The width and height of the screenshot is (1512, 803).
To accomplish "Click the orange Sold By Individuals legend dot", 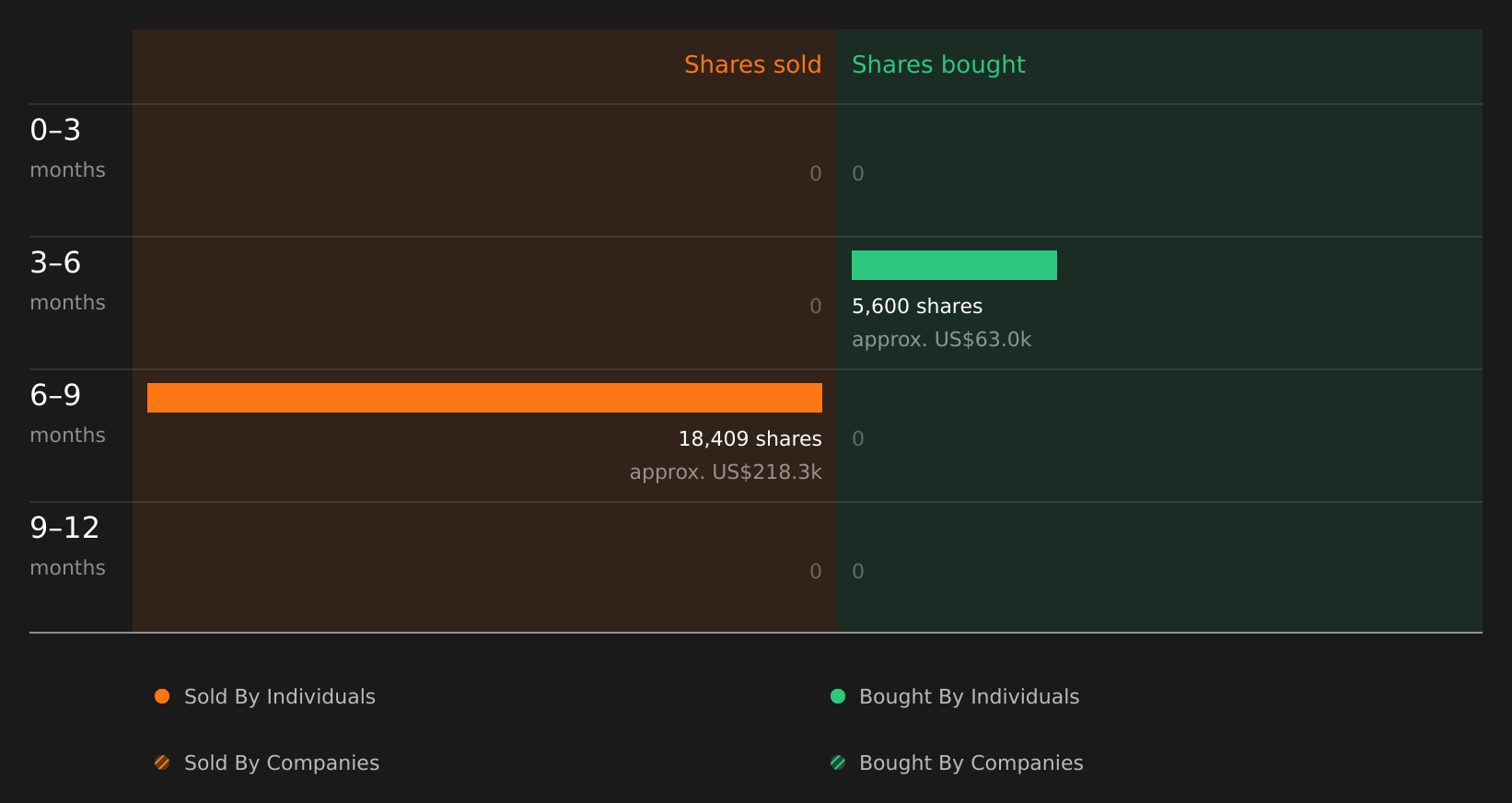I will click(x=162, y=696).
